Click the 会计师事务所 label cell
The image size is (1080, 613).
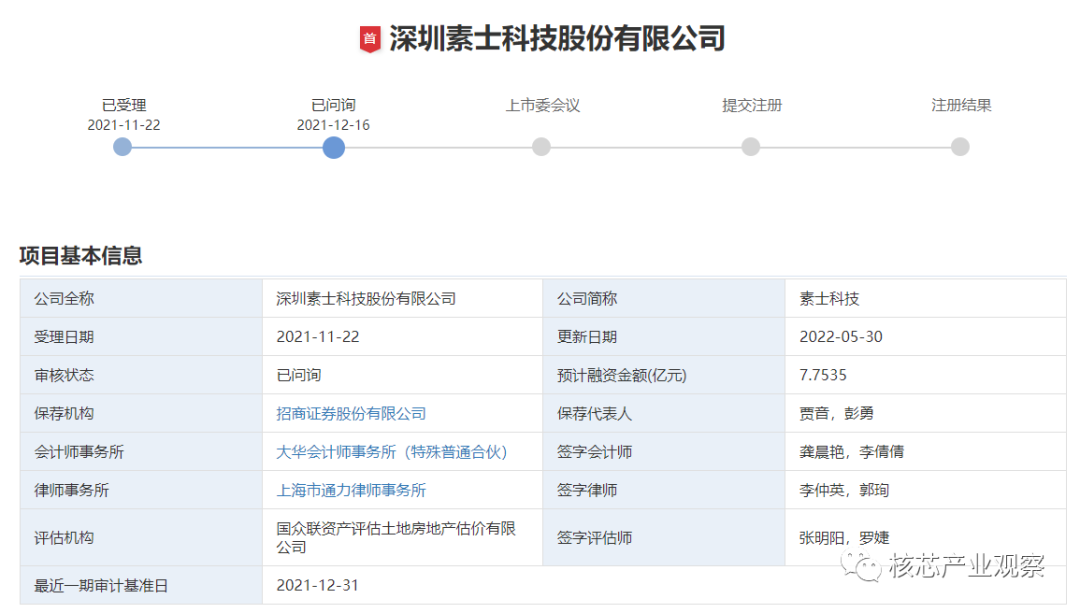(141, 452)
